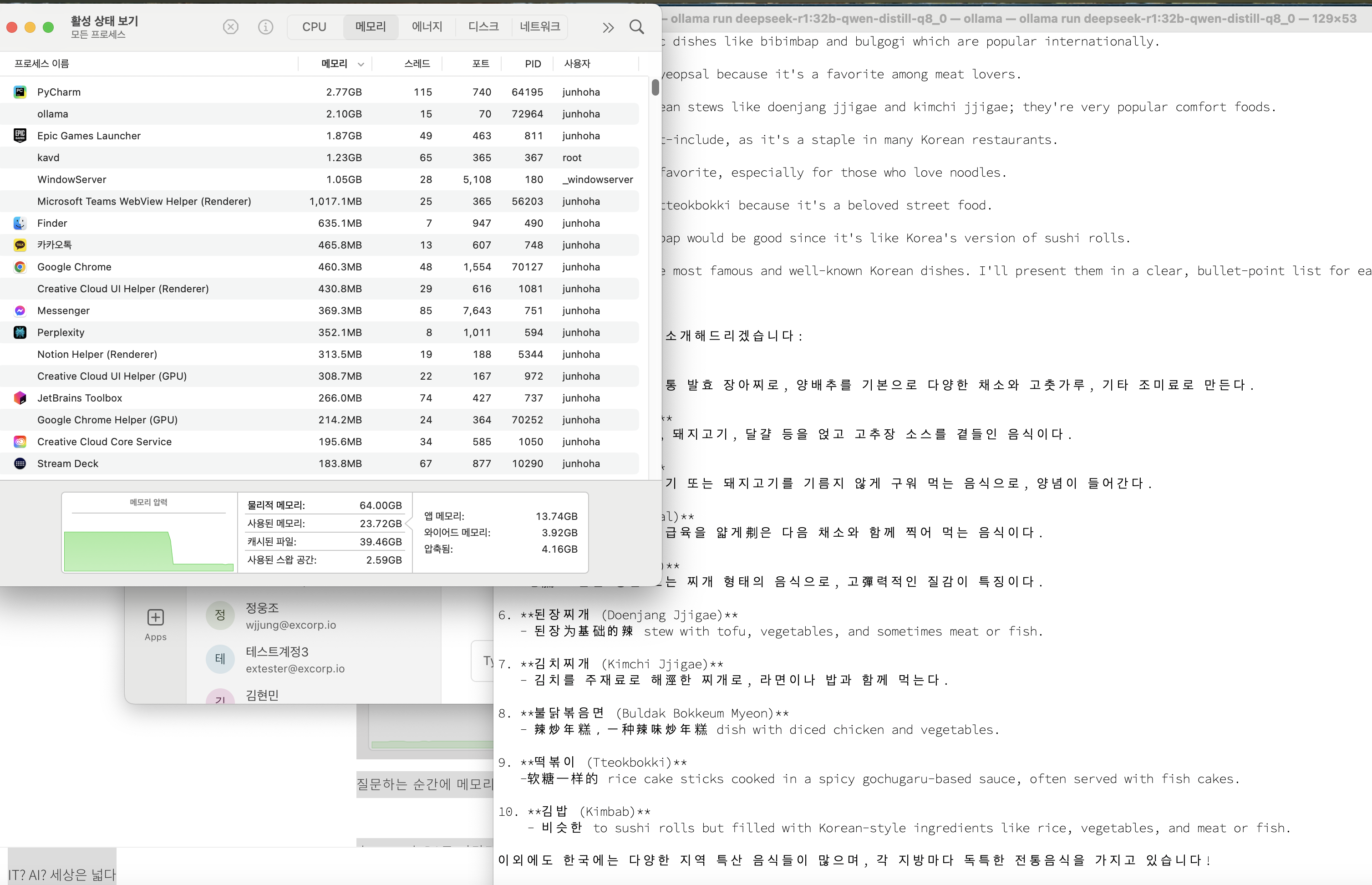Viewport: 1372px width, 885px height.
Task: Expand the toolbar overflow chevrons
Action: [608, 27]
